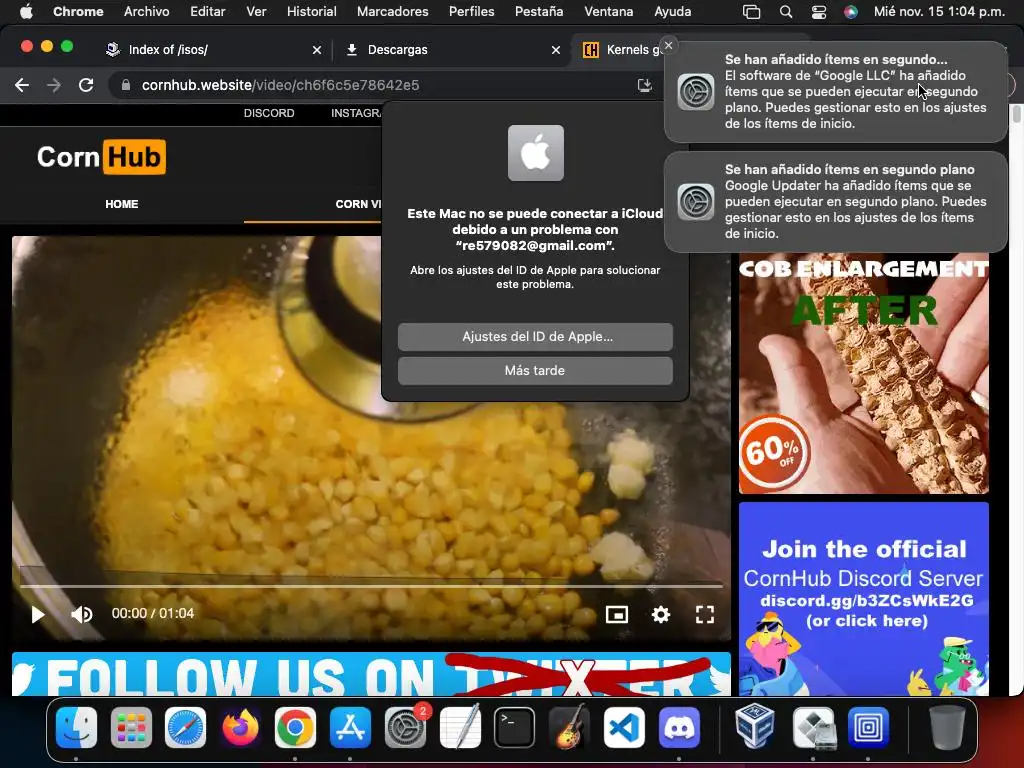The width and height of the screenshot is (1024, 768).
Task: Open the App Store from the Dock
Action: (x=350, y=727)
